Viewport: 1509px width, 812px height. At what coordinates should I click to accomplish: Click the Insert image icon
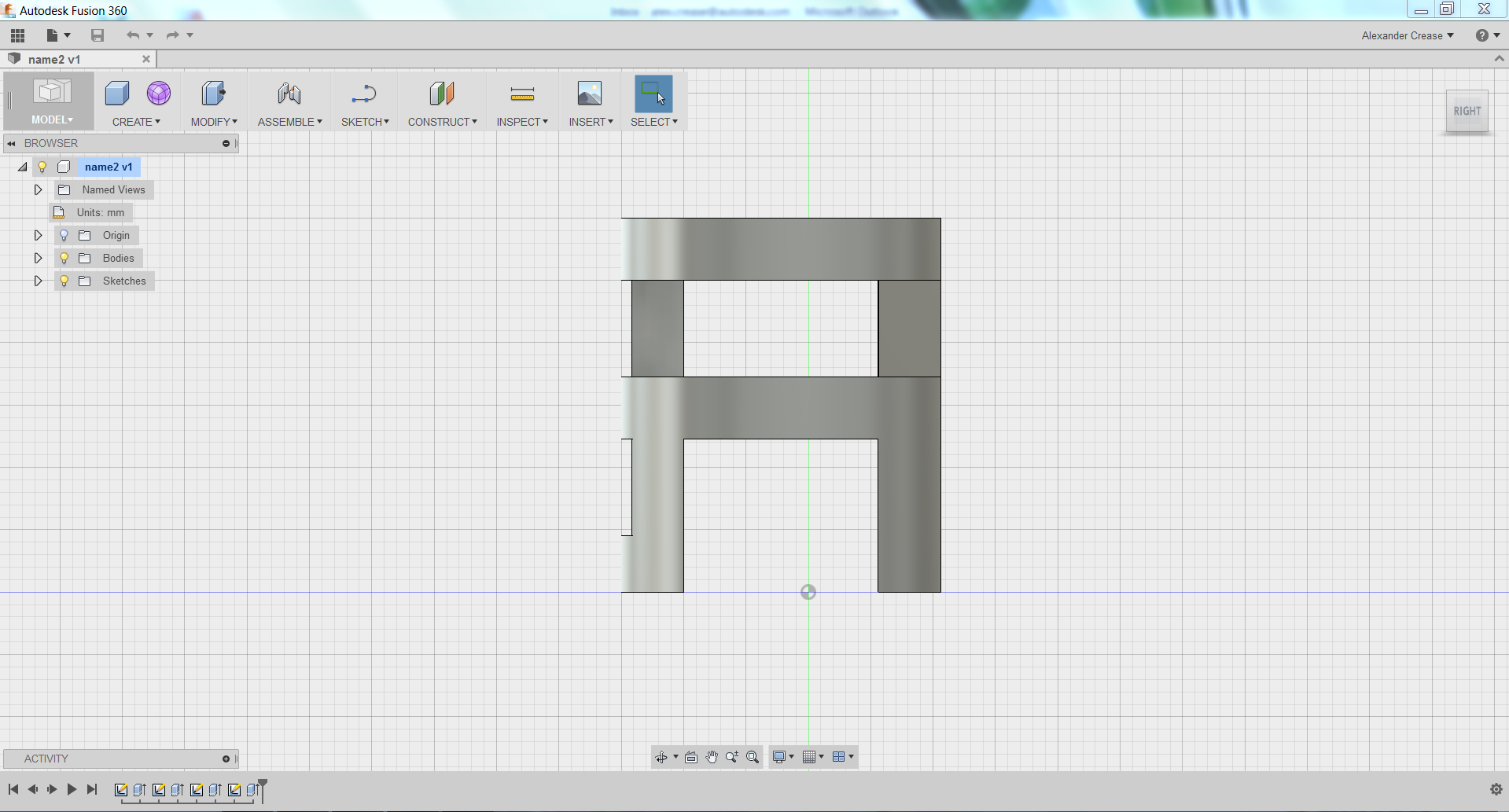(590, 94)
